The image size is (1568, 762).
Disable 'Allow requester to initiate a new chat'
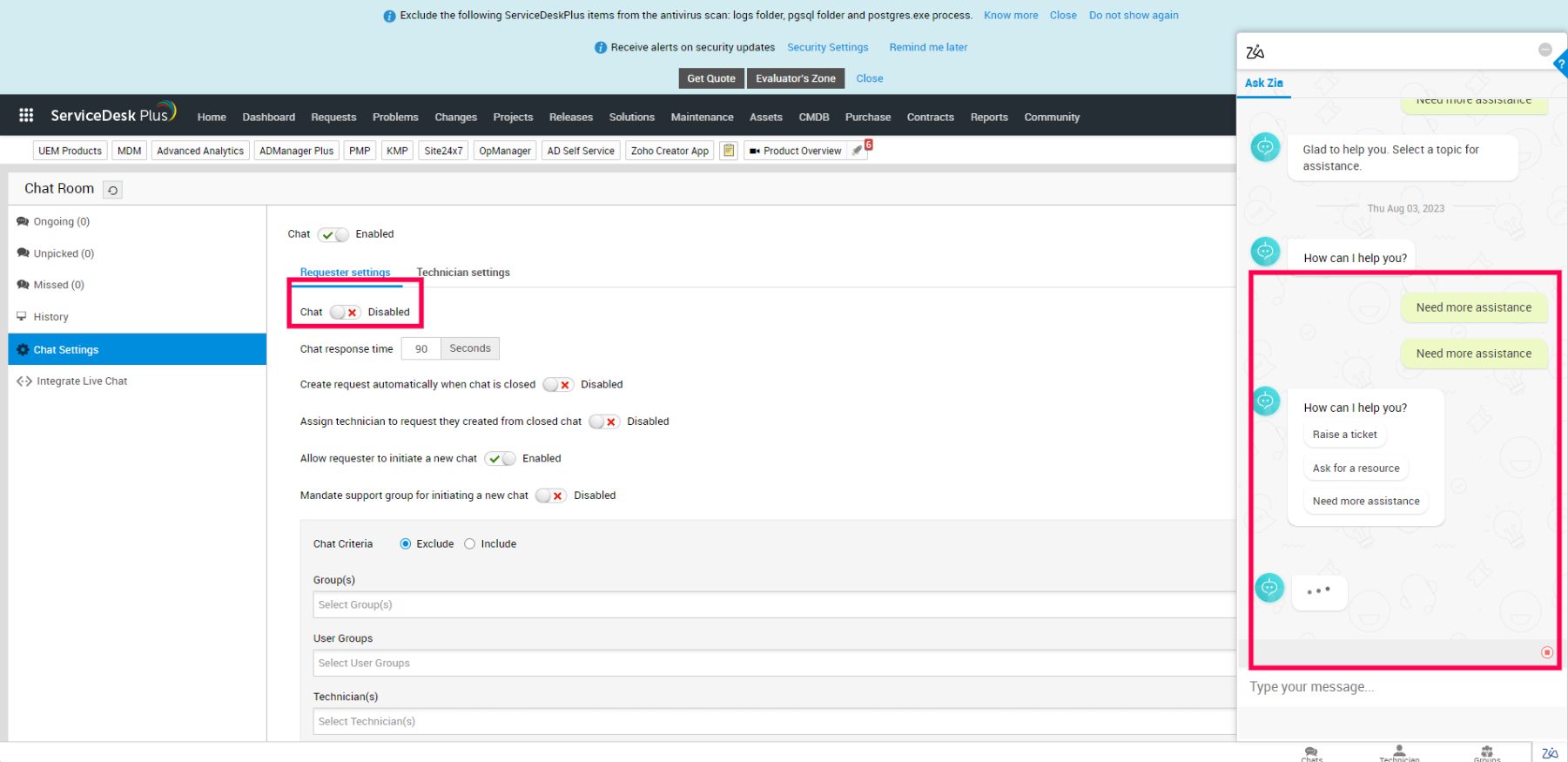coord(501,459)
